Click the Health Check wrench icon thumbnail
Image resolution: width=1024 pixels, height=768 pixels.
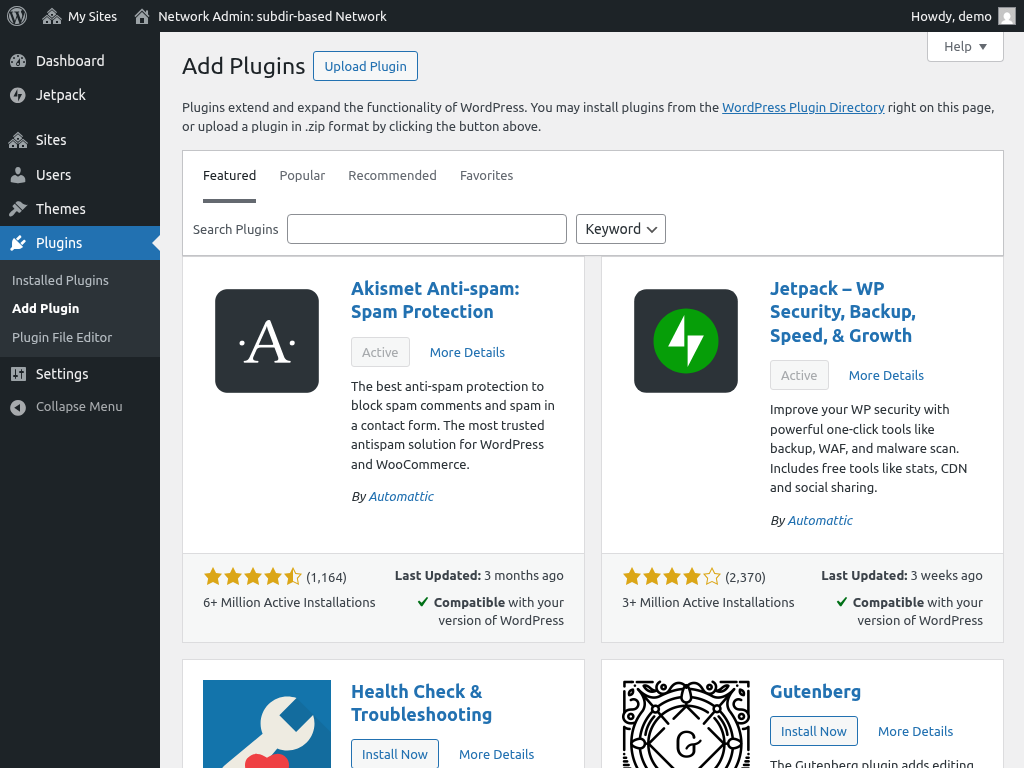[267, 724]
